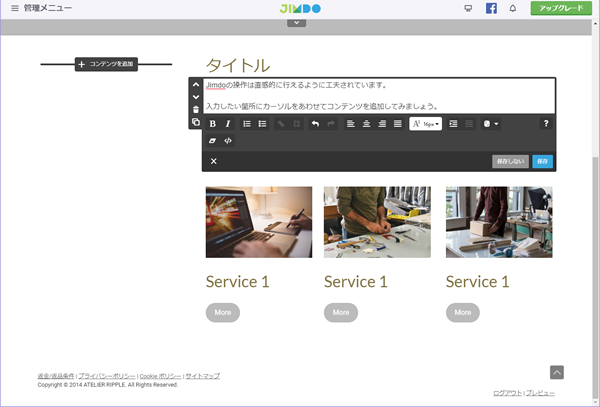Increase text indent
This screenshot has width=600, height=407.
453,124
